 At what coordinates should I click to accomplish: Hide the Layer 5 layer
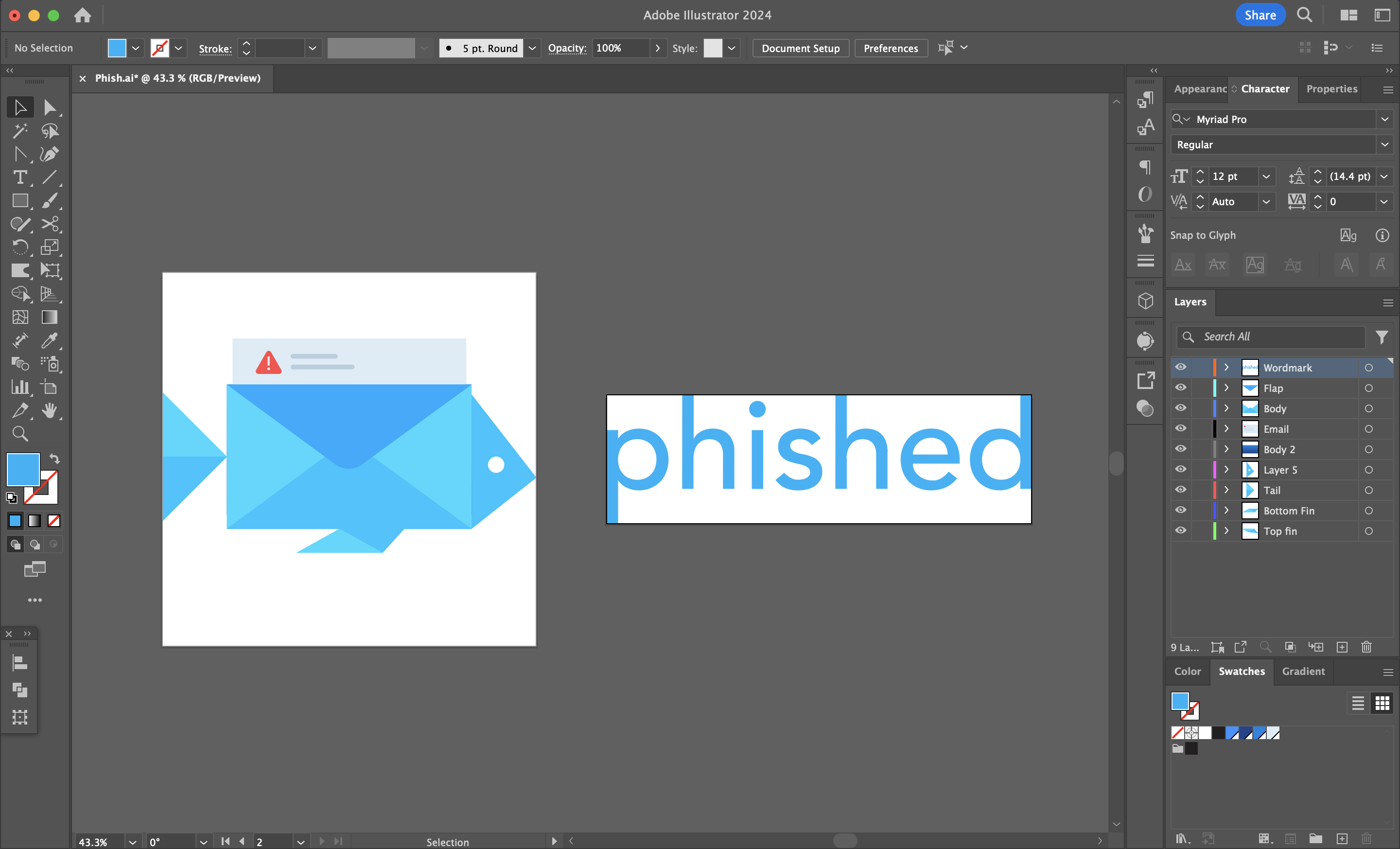point(1181,469)
